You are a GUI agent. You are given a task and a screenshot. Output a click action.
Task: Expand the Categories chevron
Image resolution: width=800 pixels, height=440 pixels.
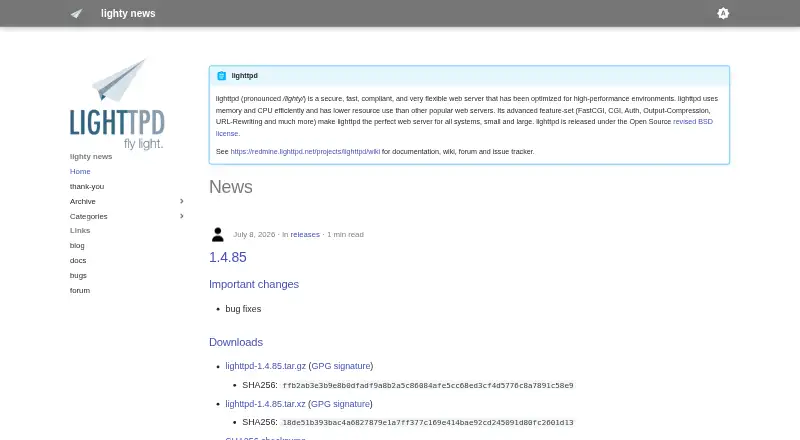[x=182, y=216]
